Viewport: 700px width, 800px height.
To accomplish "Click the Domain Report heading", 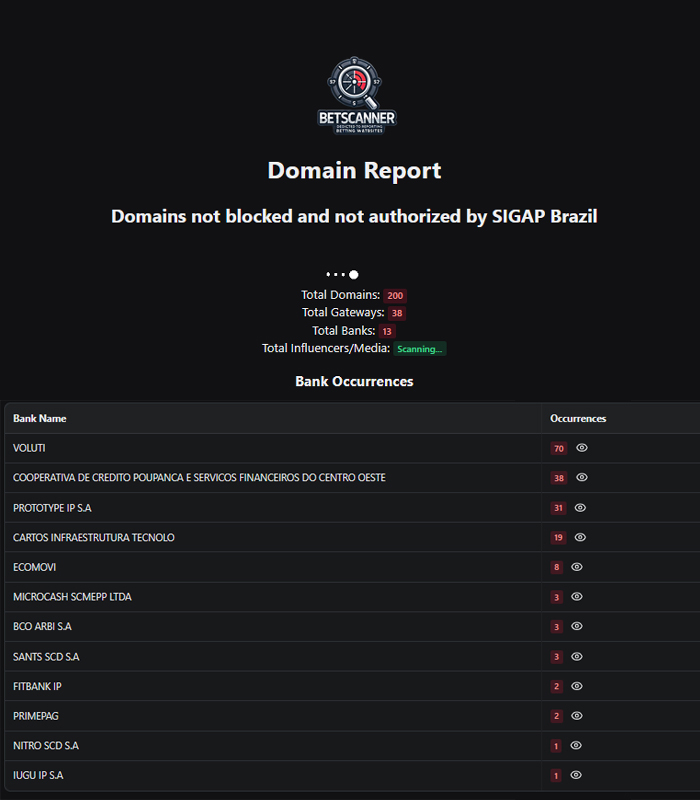I will click(x=355, y=170).
